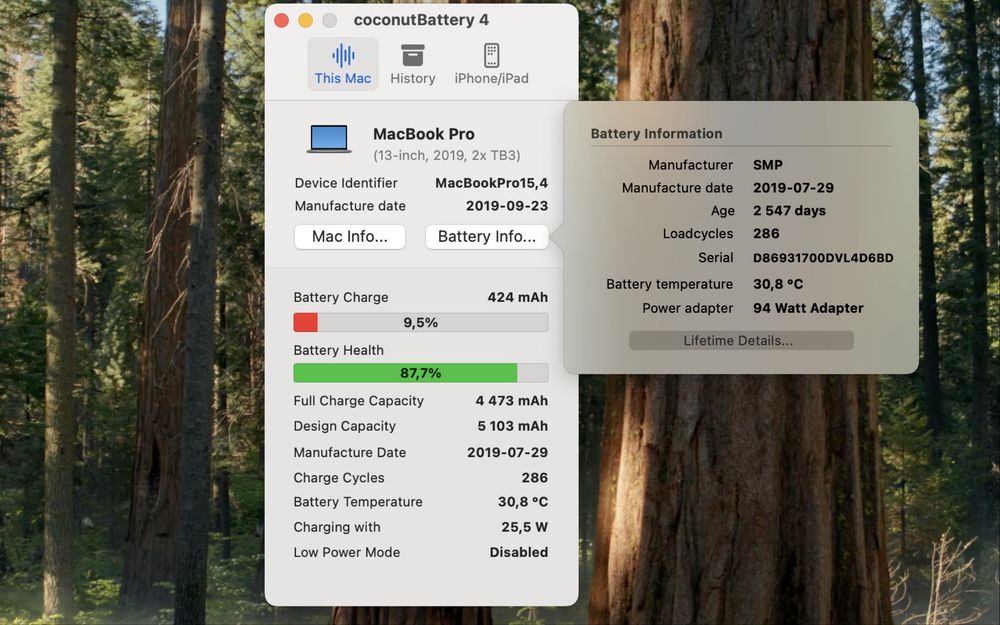Click the MacBook Pro laptop icon
Viewport: 1000px width, 625px height.
point(329,139)
